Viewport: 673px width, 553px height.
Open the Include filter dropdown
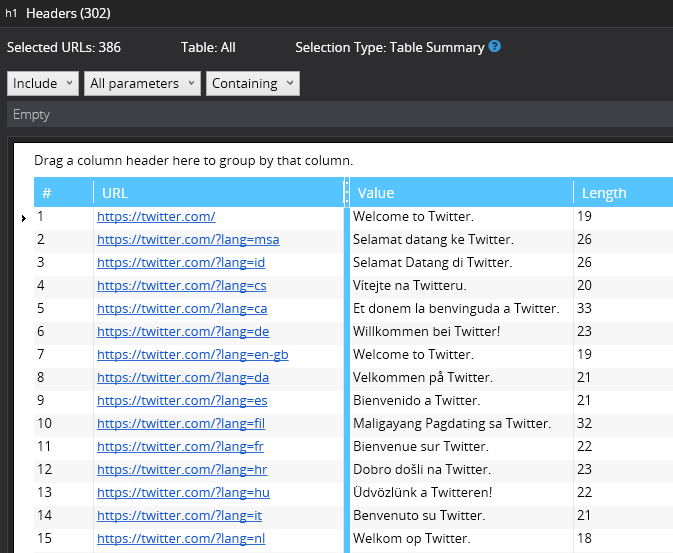pos(42,84)
